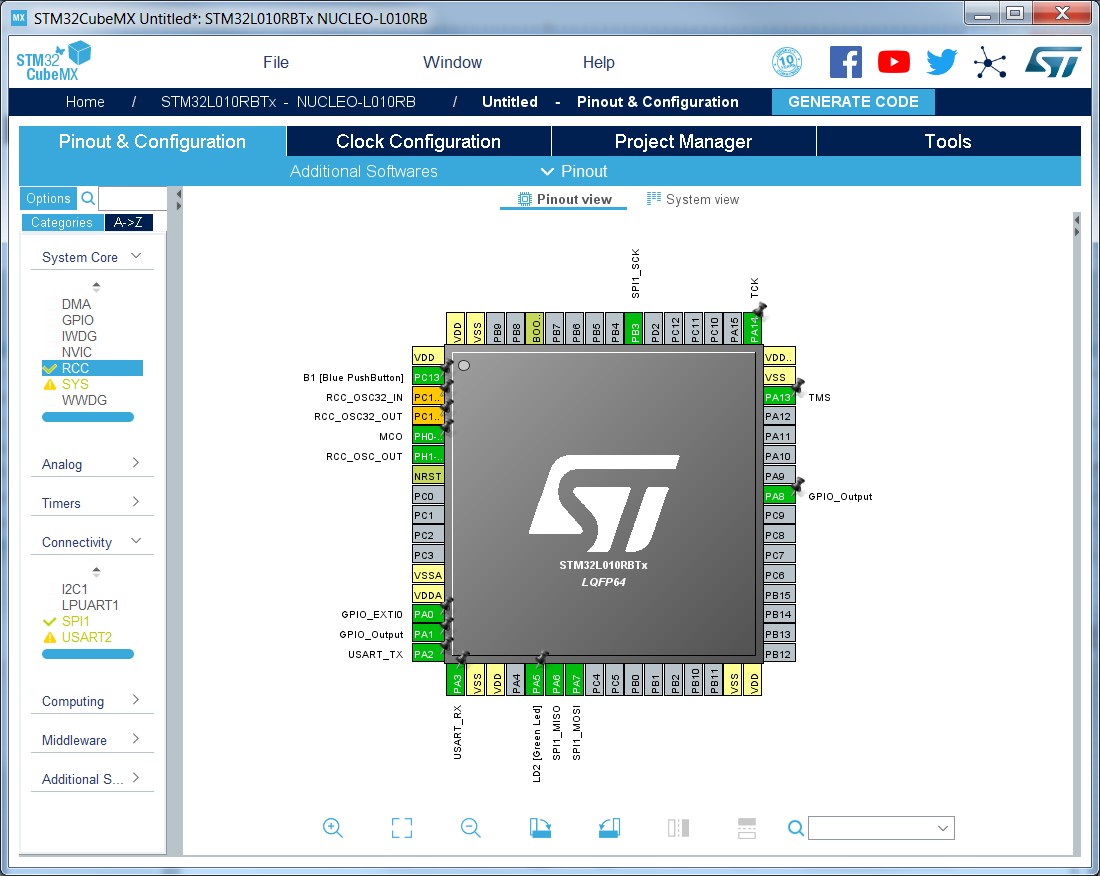This screenshot has height=876, width=1100.
Task: Click the vertical split view icon
Action: point(678,828)
